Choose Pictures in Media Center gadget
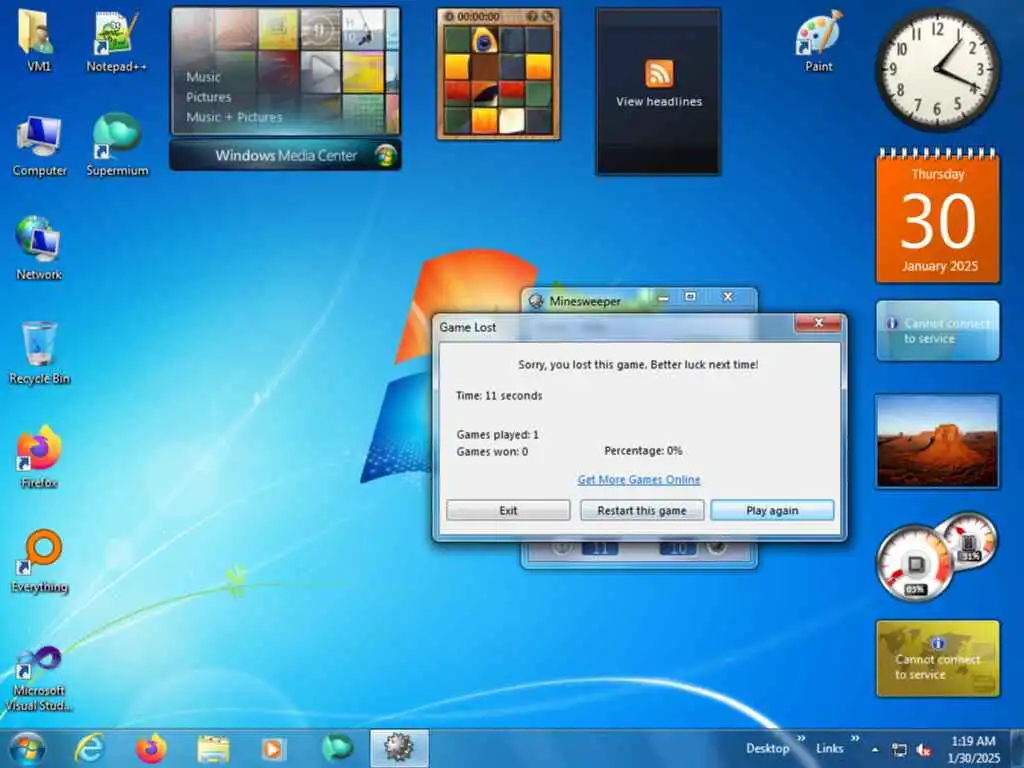Viewport: 1024px width, 768px height. pyautogui.click(x=208, y=97)
